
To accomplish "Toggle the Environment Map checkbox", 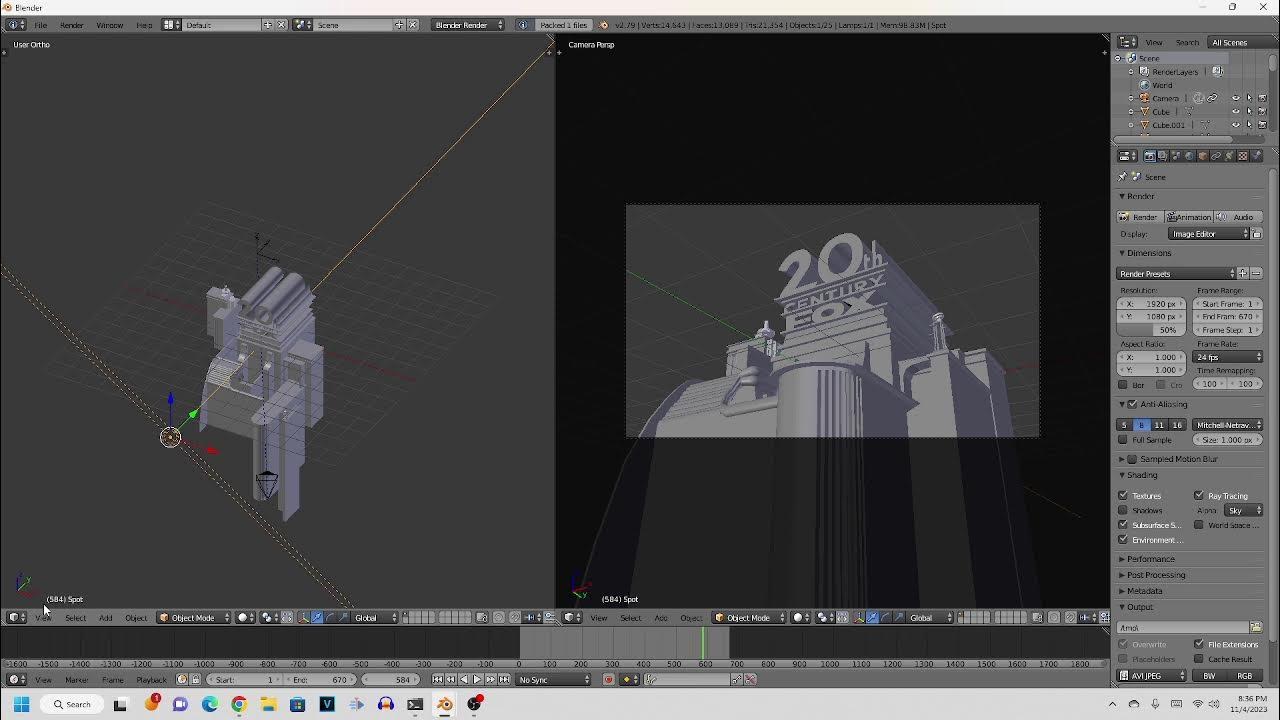I will 1123,540.
